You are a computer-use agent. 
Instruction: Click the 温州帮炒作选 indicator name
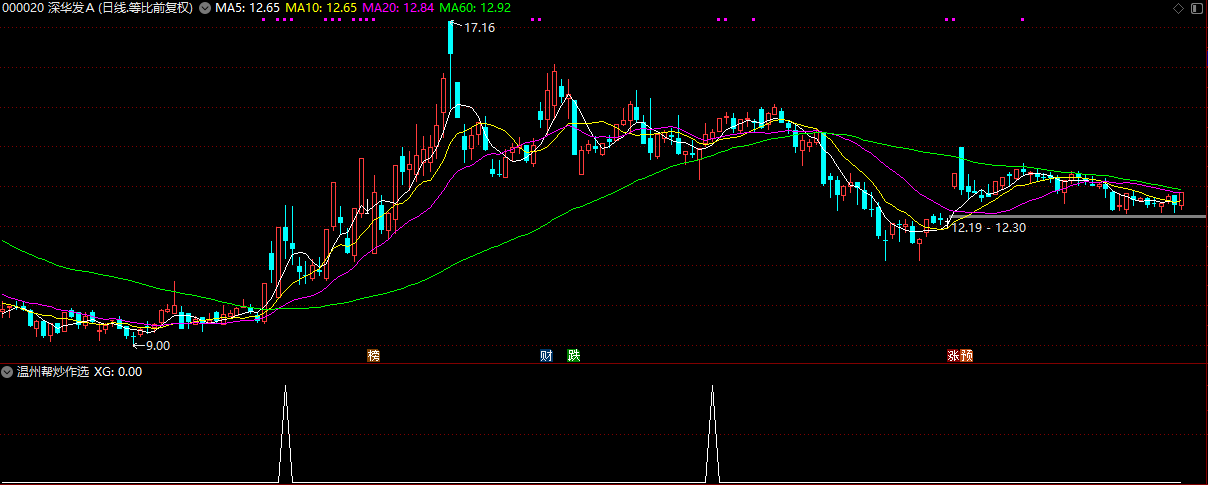point(52,372)
